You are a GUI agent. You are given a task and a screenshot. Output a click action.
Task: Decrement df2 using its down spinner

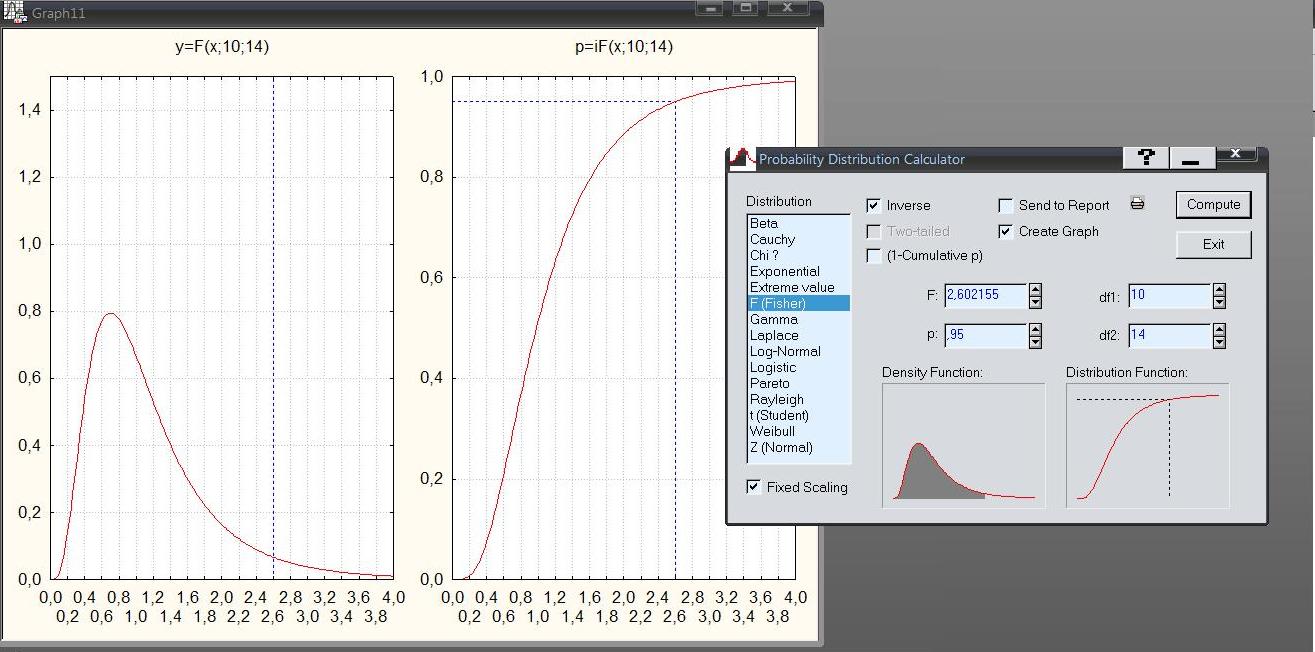pyautogui.click(x=1219, y=342)
